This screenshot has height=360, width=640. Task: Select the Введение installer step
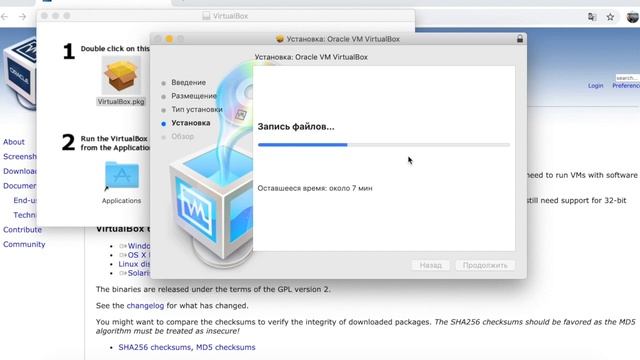tap(188, 82)
